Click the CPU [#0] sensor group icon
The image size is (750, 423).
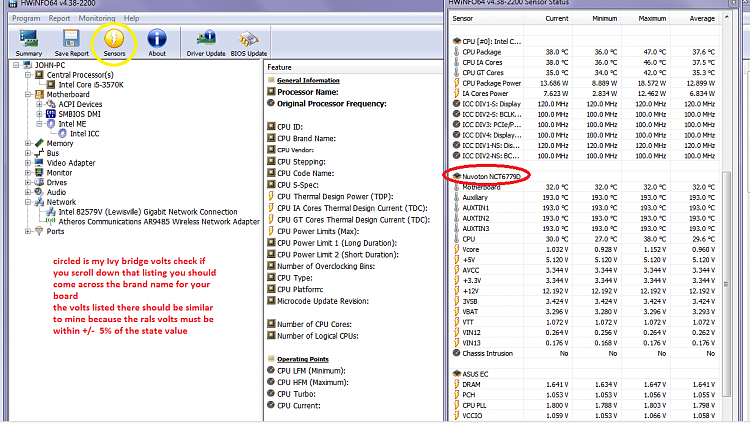[x=457, y=41]
